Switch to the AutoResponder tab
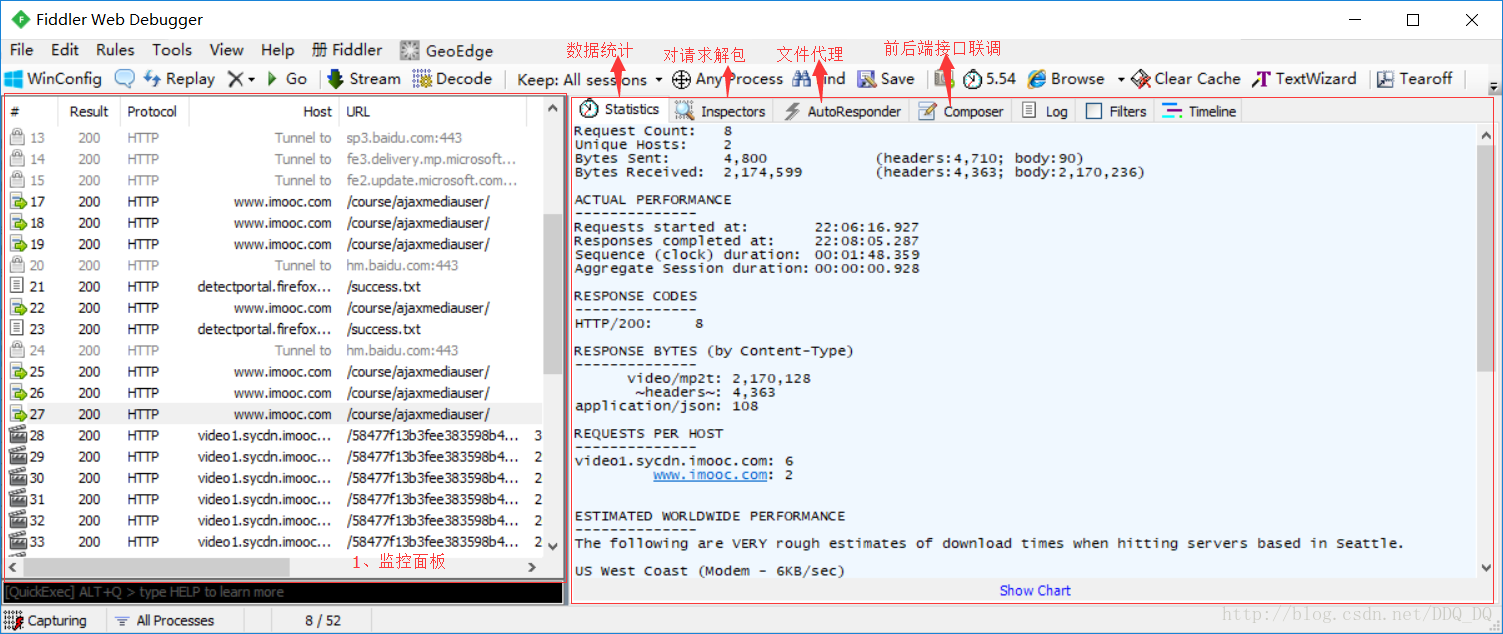The image size is (1503, 634). [x=842, y=111]
